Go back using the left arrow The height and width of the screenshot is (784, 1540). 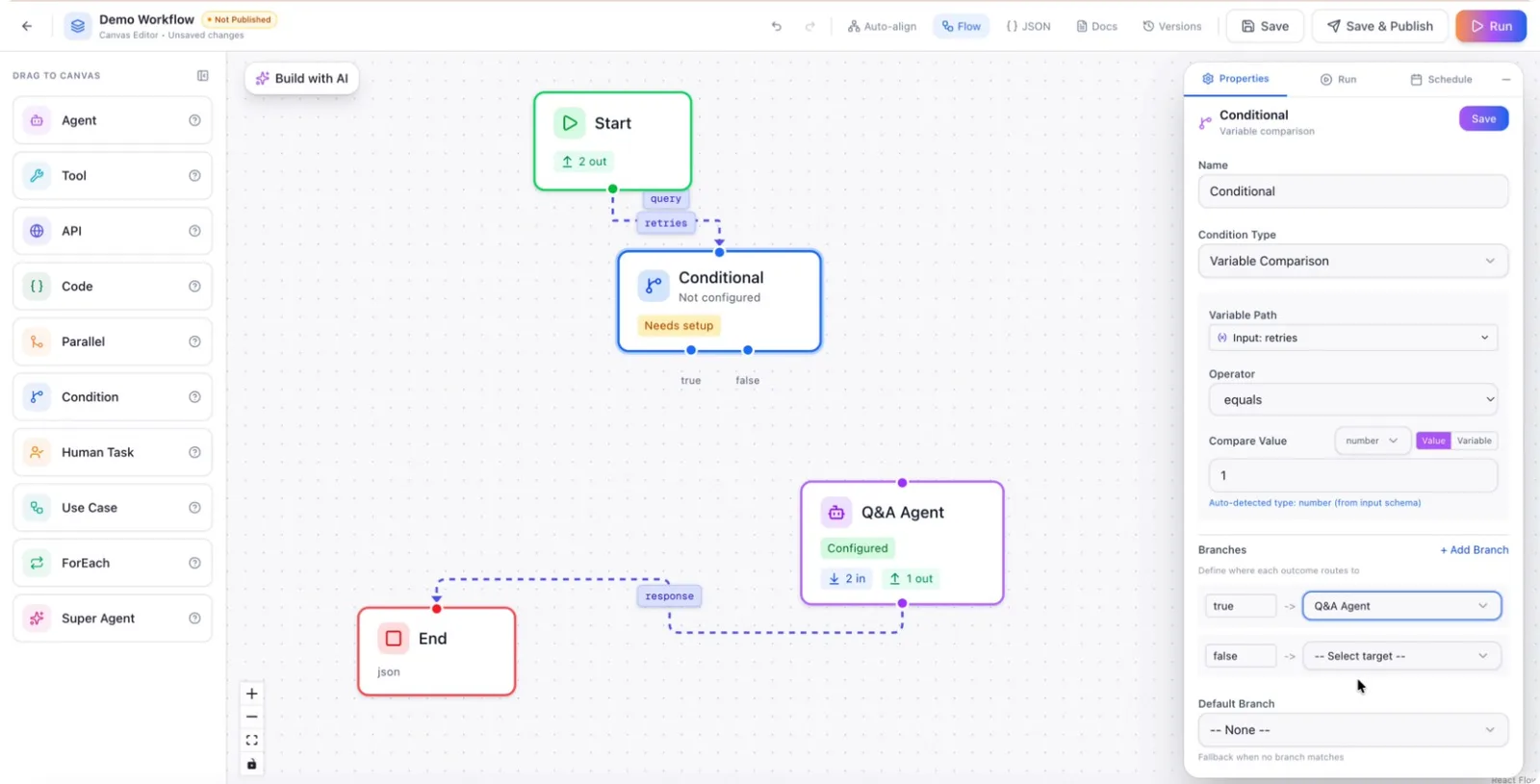(x=27, y=26)
